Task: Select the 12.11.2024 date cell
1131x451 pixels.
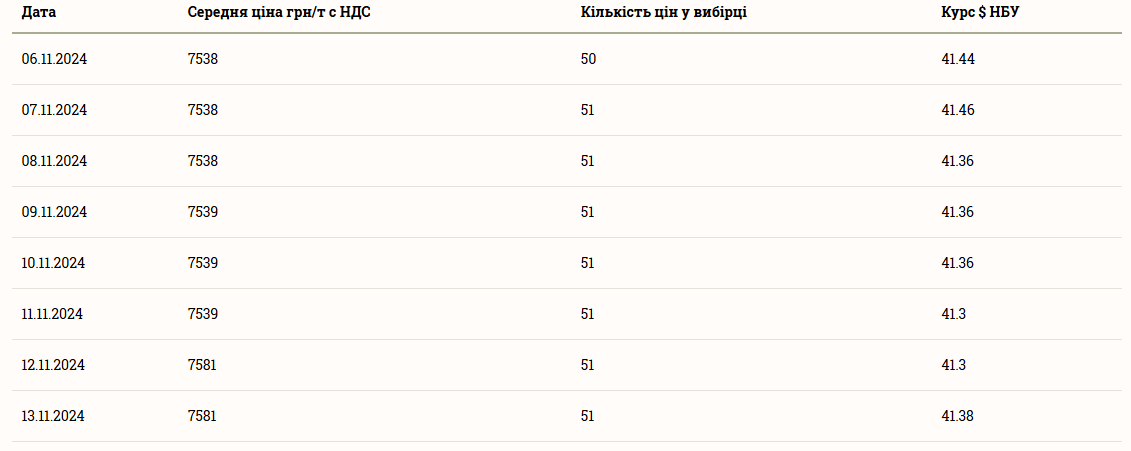Action: click(53, 365)
